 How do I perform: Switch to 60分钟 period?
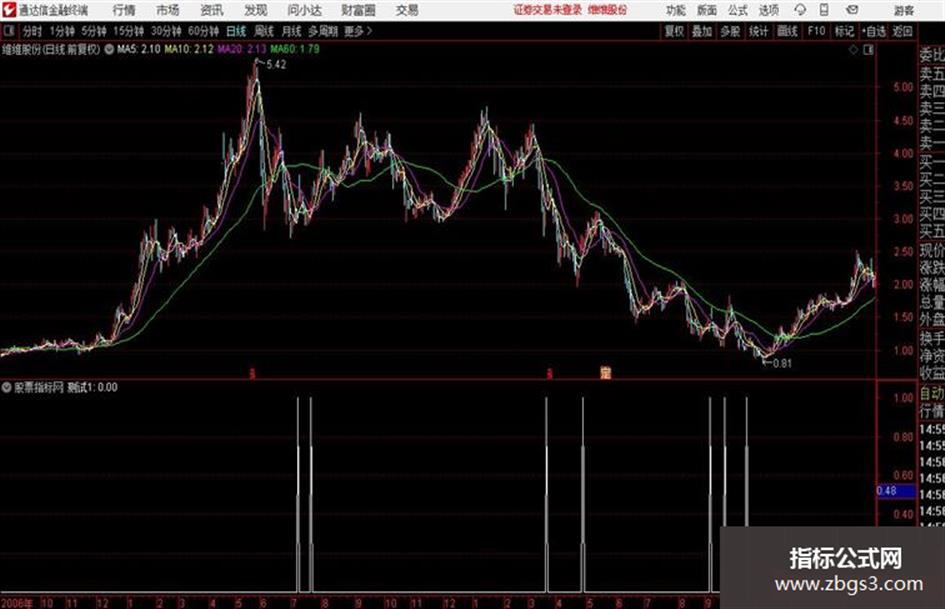pyautogui.click(x=203, y=31)
